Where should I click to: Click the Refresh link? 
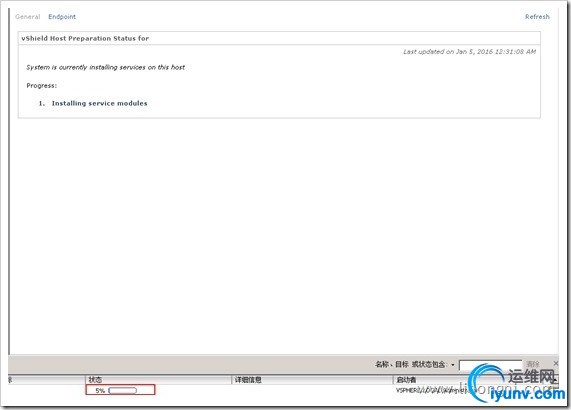point(537,17)
